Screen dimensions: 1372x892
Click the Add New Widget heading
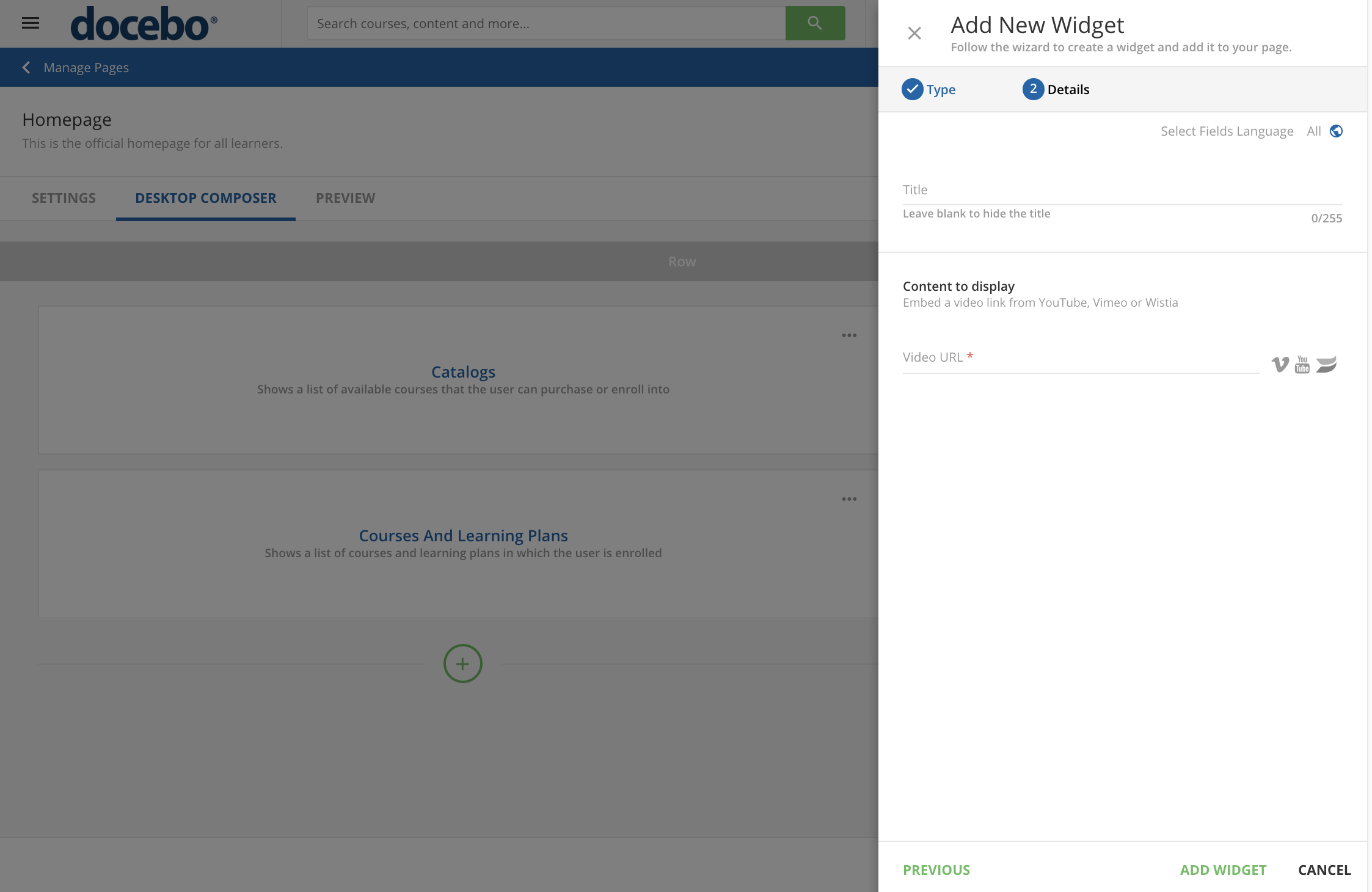point(1037,25)
